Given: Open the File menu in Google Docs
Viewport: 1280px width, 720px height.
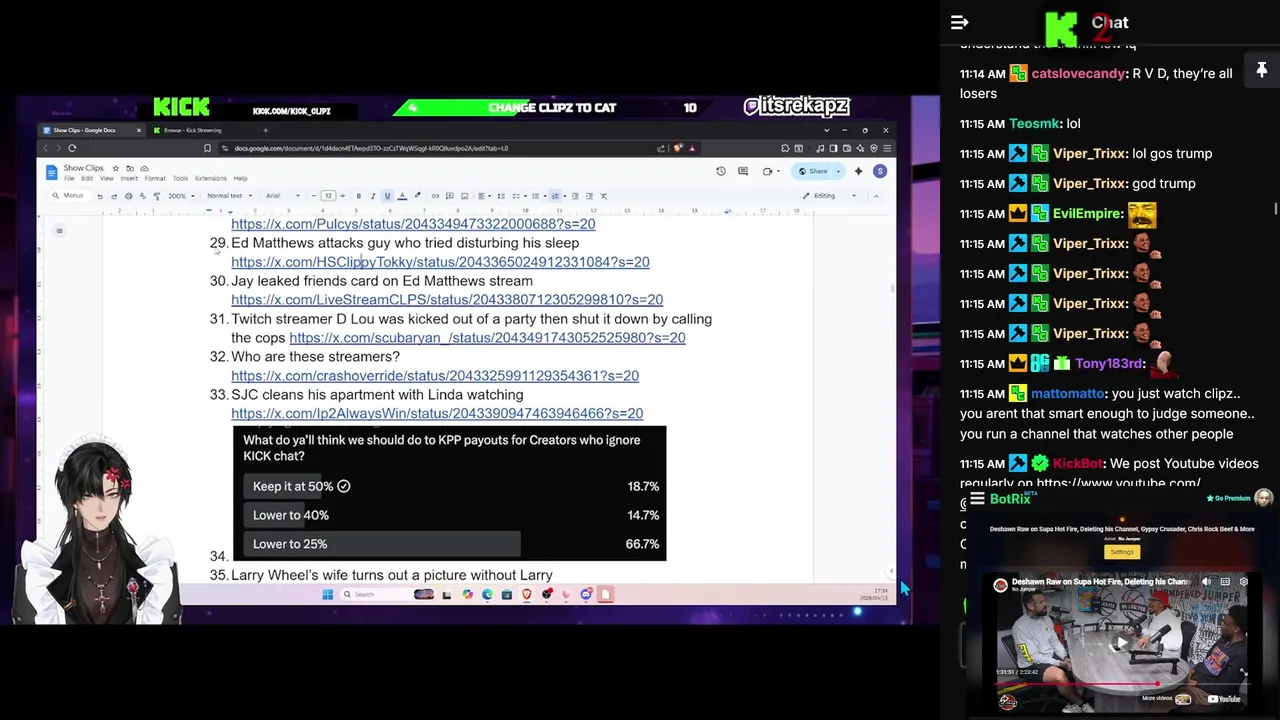Looking at the screenshot, I should [x=69, y=179].
